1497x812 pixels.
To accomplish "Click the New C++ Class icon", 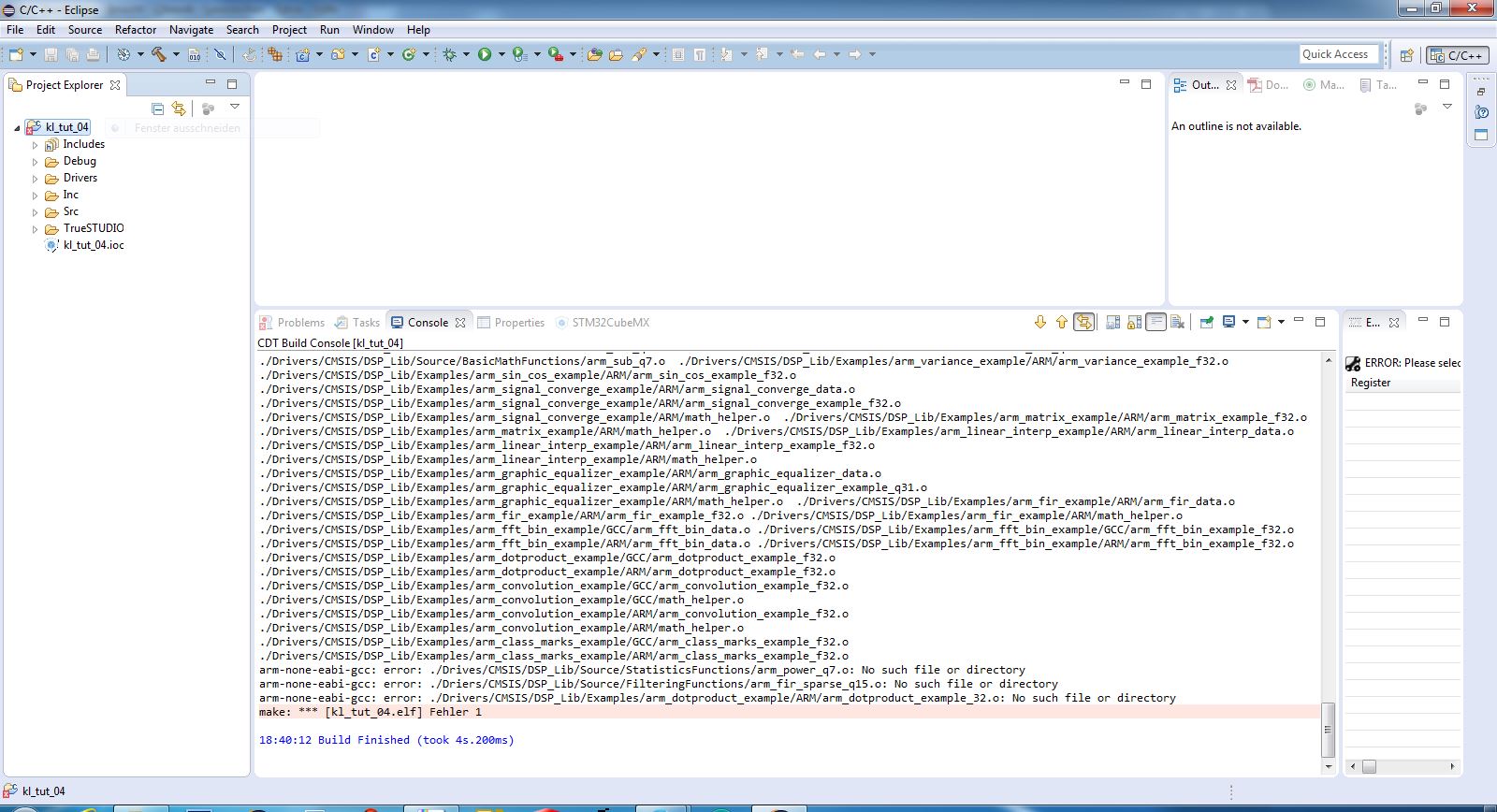I will [x=408, y=54].
